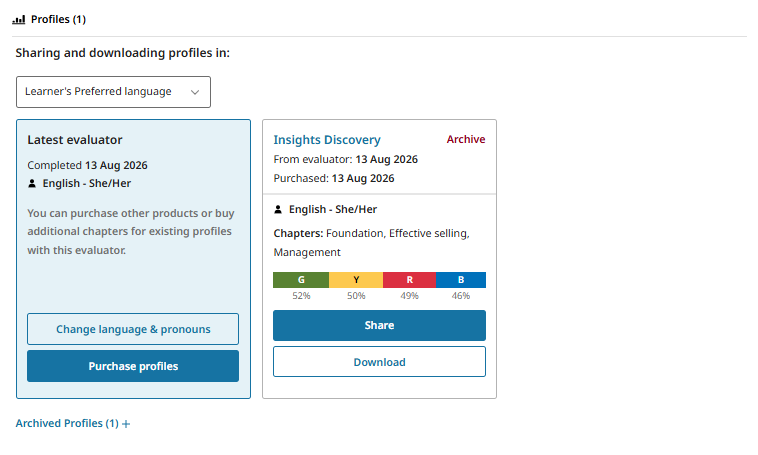The height and width of the screenshot is (455, 758).
Task: Click the 52% value under G
Action: click(x=301, y=296)
